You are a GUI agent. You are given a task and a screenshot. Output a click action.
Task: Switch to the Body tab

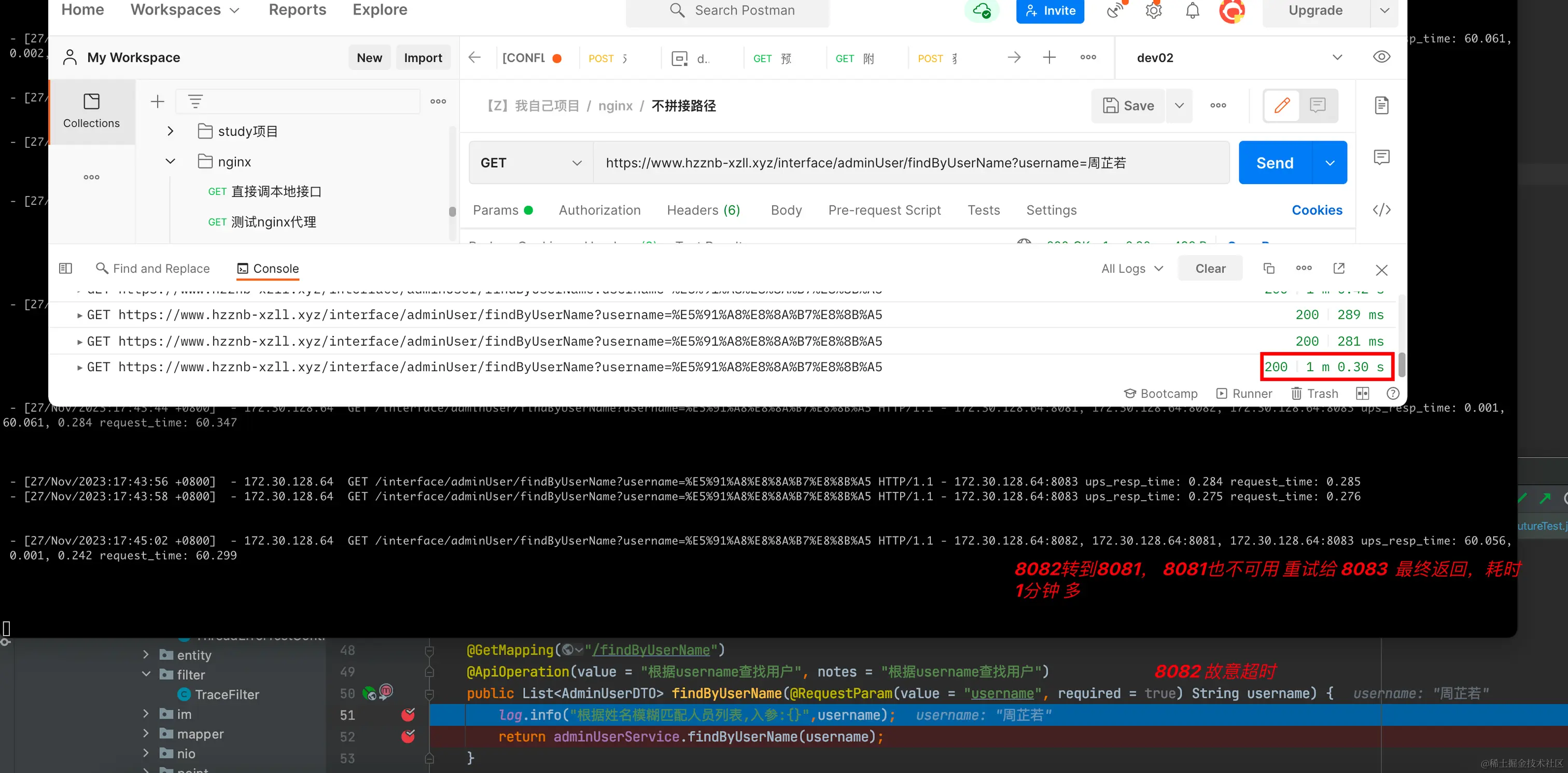786,210
